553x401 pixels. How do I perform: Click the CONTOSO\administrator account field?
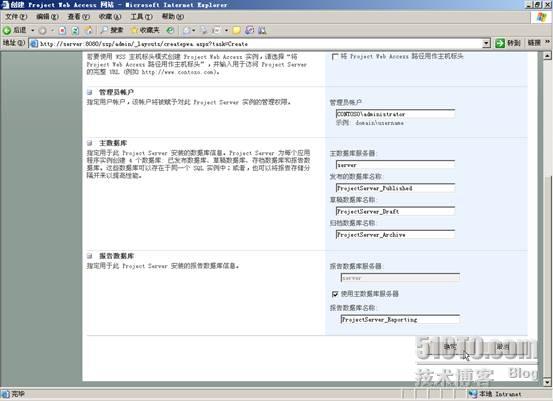click(395, 114)
